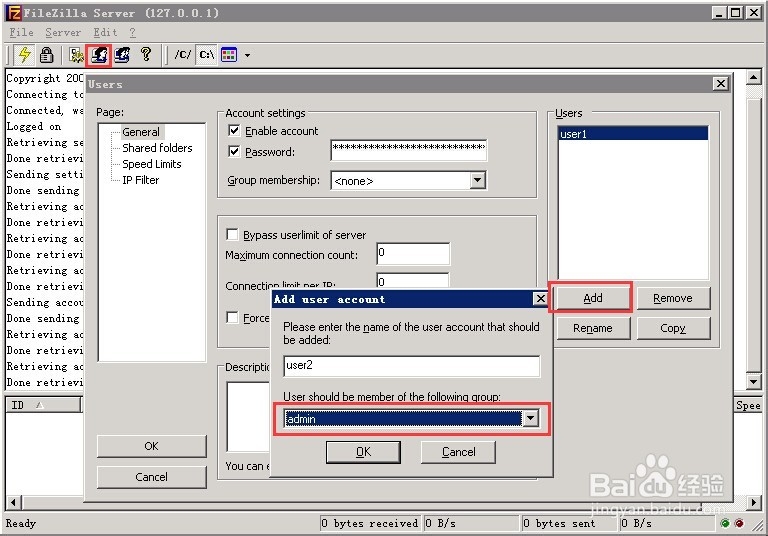Open the Server menu
This screenshot has width=768, height=536.
point(63,32)
